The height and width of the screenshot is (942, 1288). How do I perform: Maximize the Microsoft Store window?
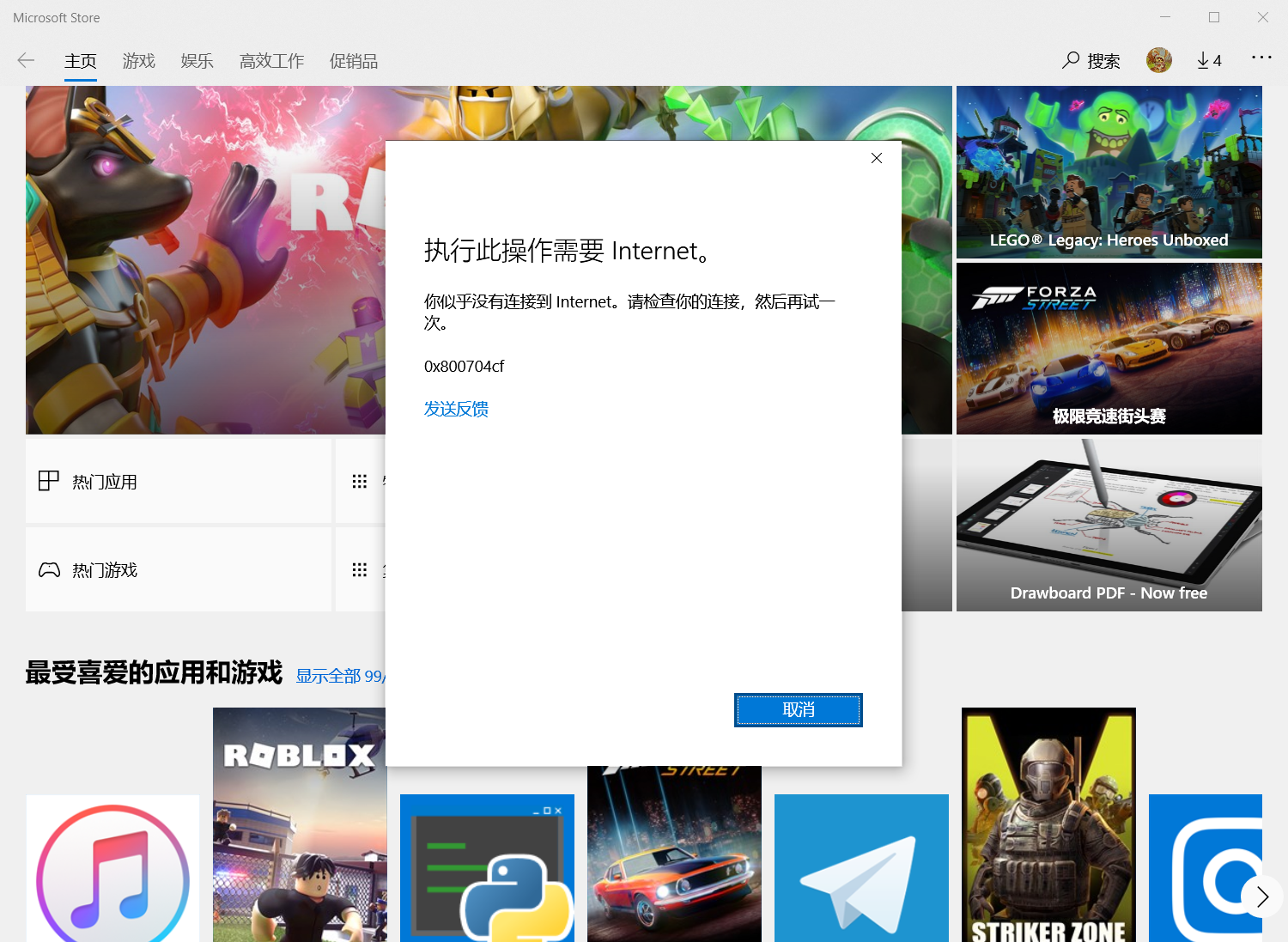pos(1214,17)
